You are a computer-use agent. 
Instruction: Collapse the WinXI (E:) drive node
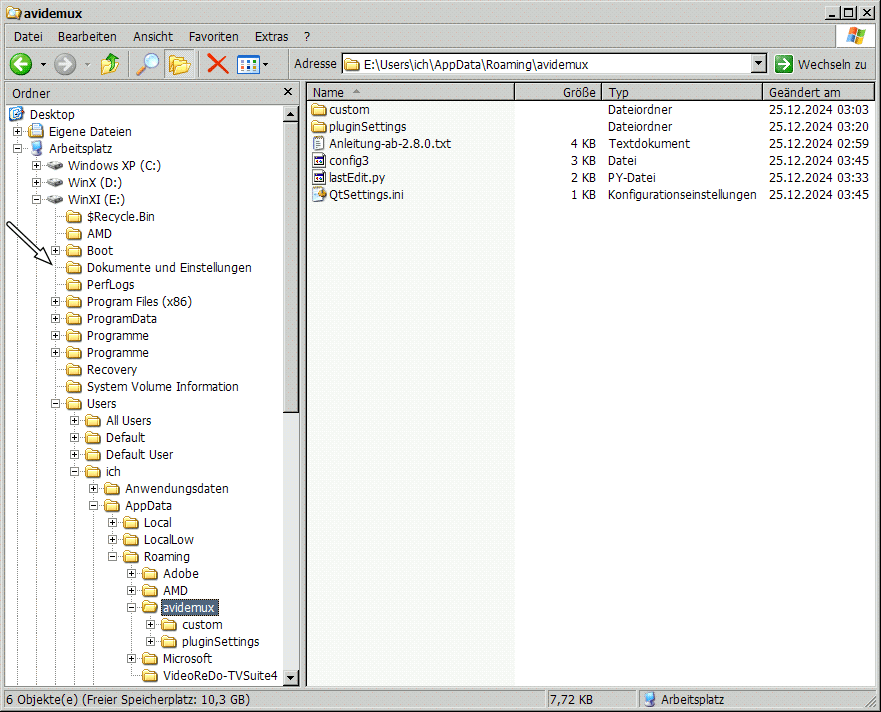[x=37, y=199]
